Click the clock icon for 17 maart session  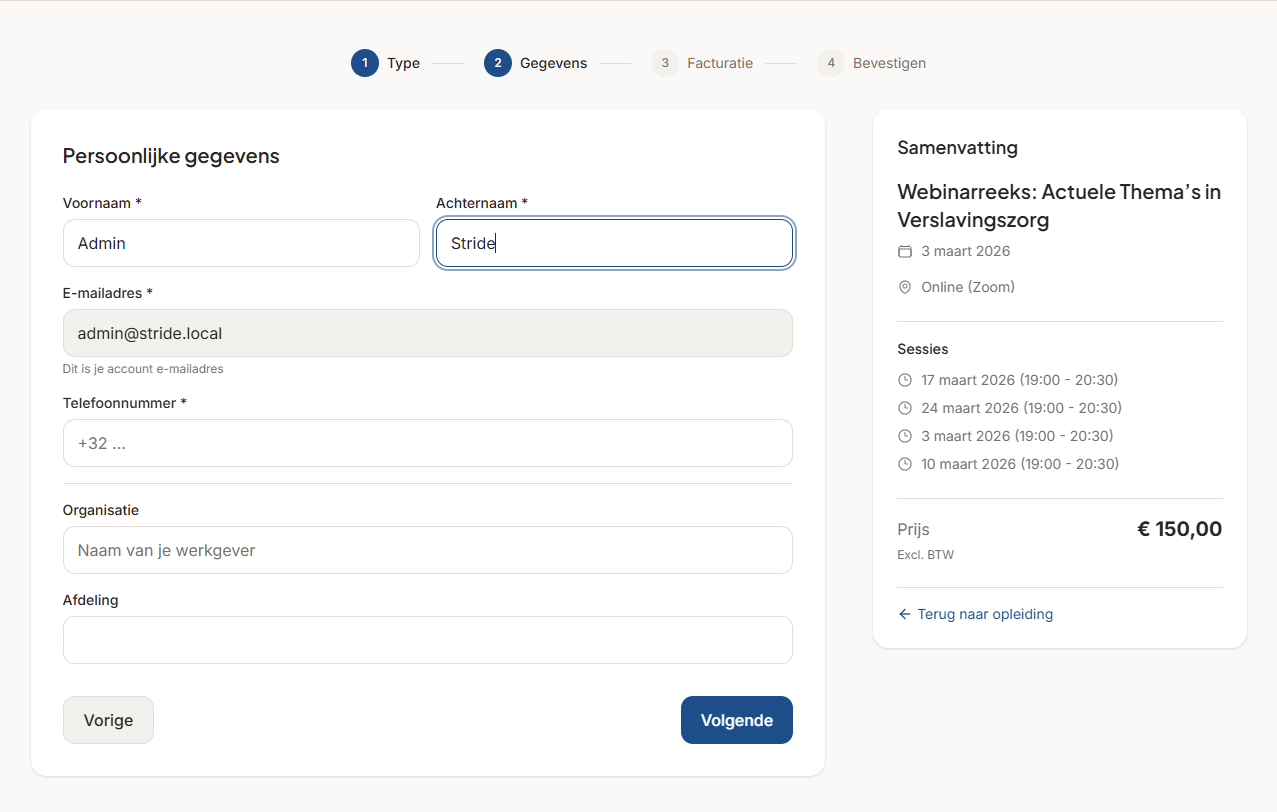[x=905, y=380]
